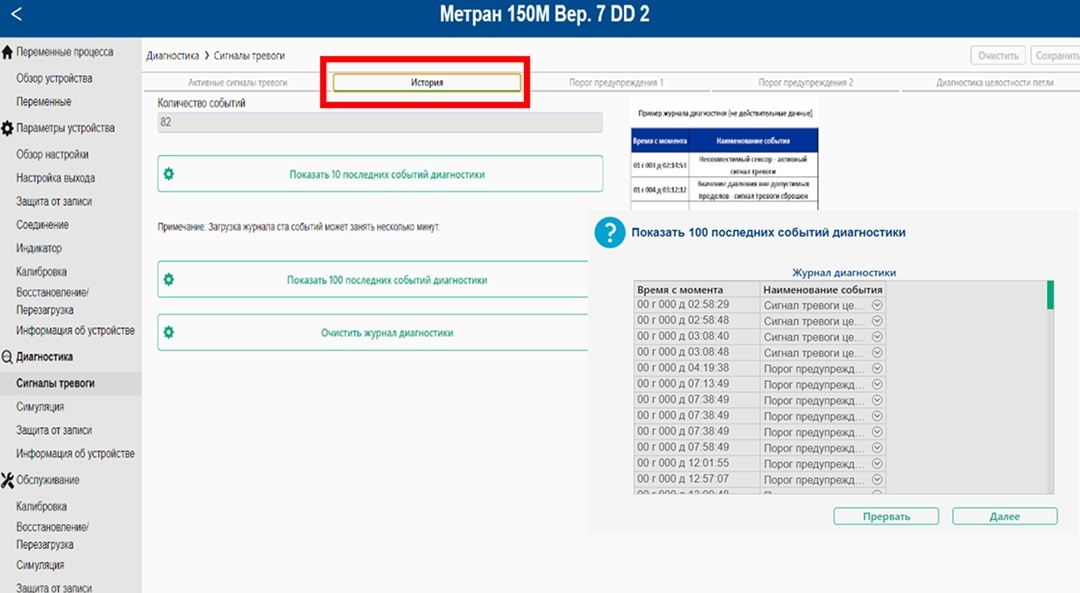Expand event row at 12:01:55
The width and height of the screenshot is (1080, 593).
[x=877, y=464]
